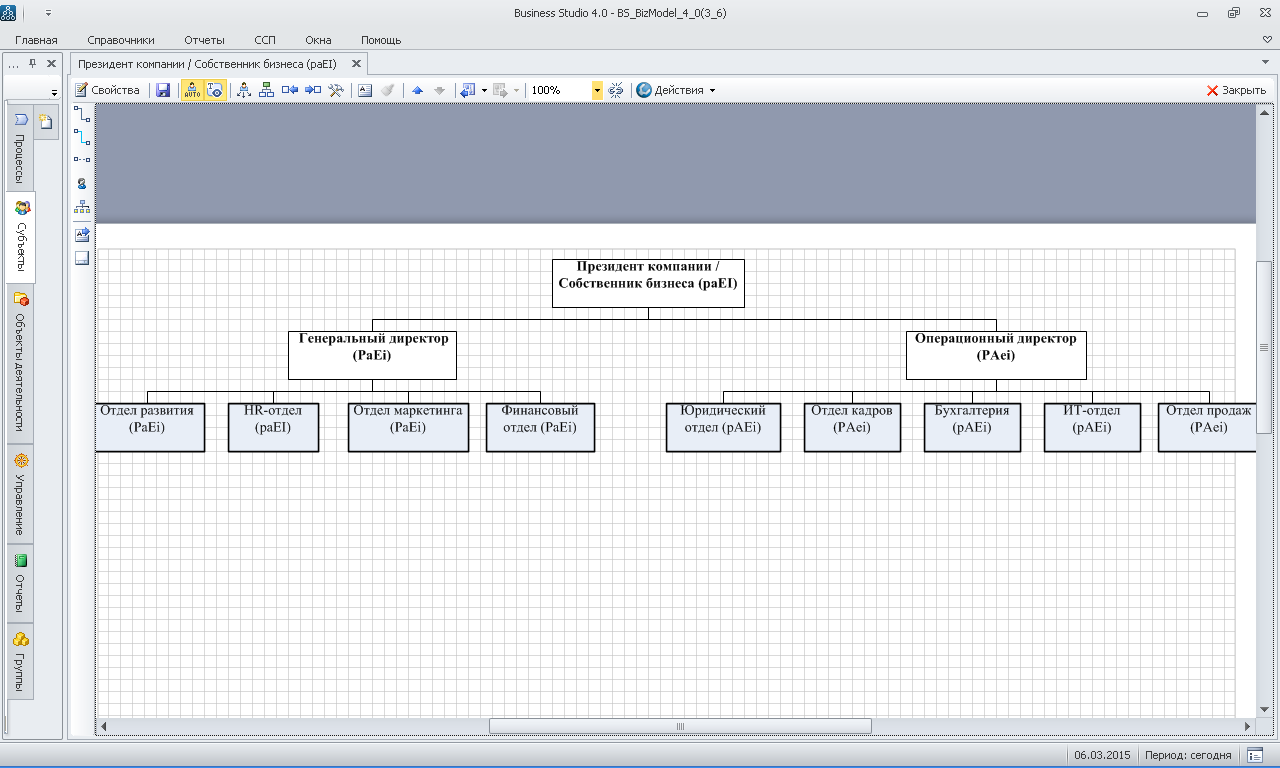The width and height of the screenshot is (1280, 768).
Task: Switch to the Процессы side tab
Action: point(19,148)
